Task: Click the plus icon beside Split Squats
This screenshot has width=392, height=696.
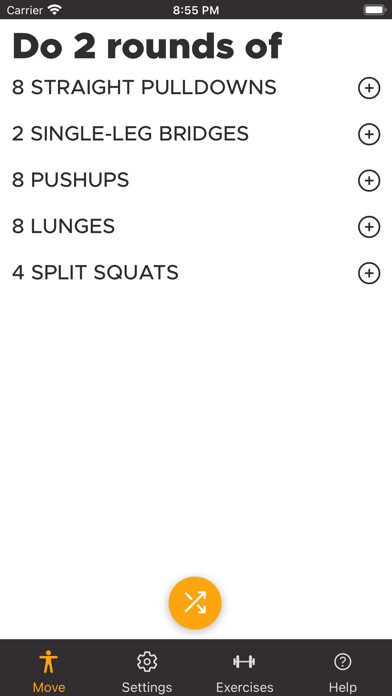Action: [x=369, y=273]
